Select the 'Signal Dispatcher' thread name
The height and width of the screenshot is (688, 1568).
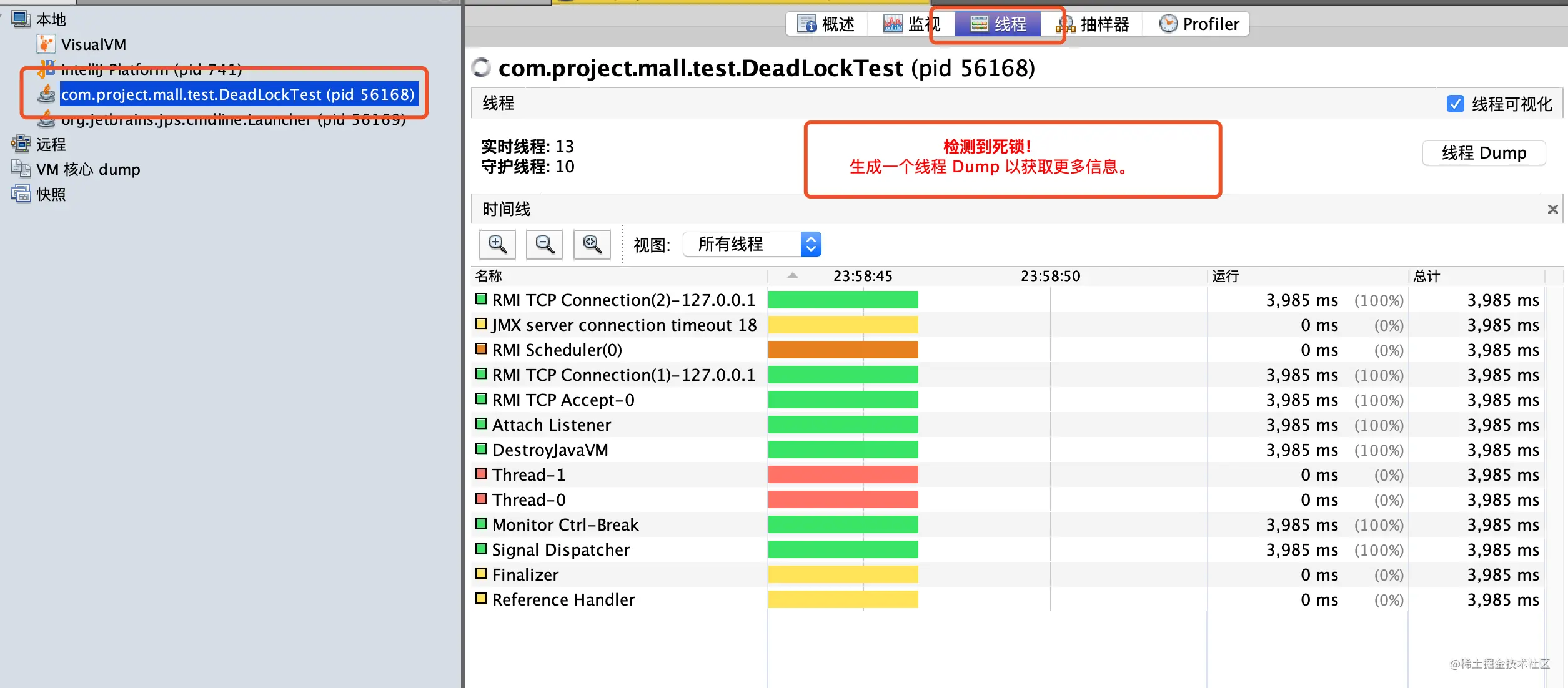point(561,550)
